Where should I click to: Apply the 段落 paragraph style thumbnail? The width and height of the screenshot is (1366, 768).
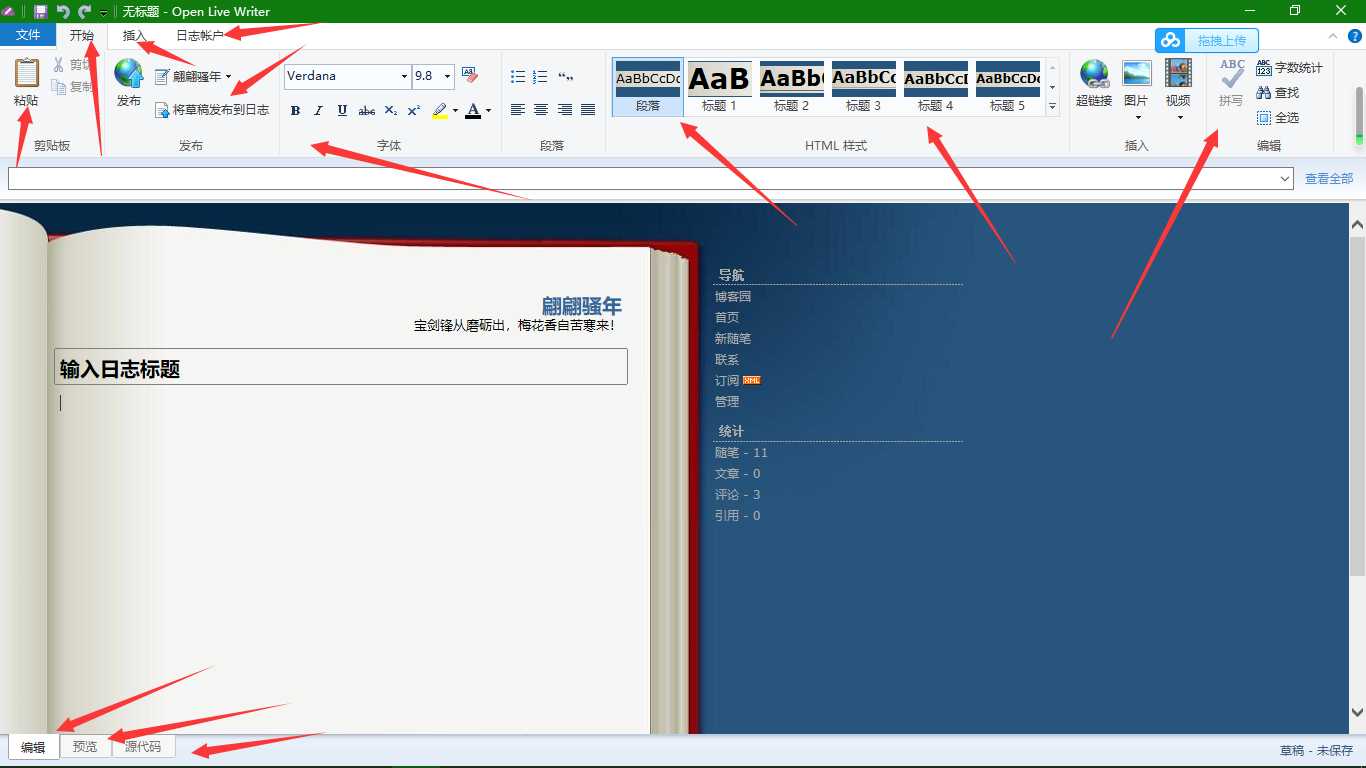[648, 86]
